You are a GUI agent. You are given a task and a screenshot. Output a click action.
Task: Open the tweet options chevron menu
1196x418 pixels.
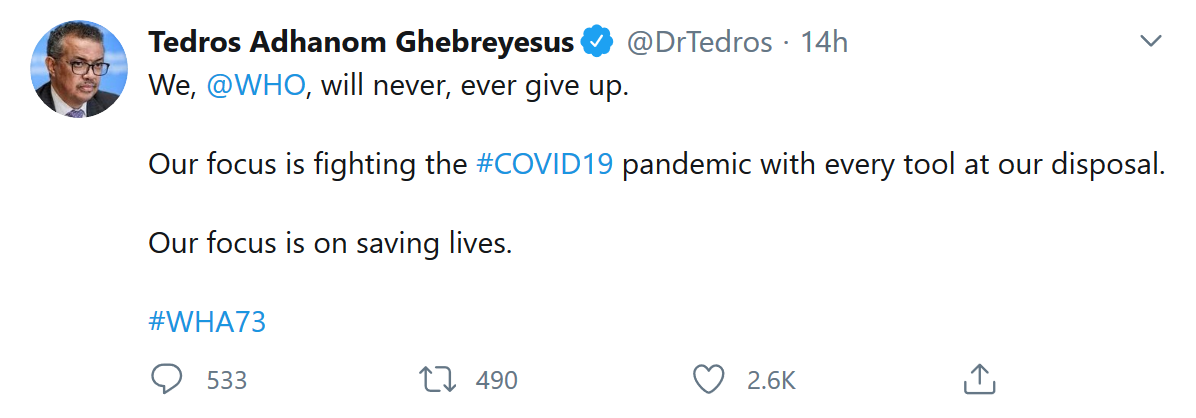tap(1151, 42)
